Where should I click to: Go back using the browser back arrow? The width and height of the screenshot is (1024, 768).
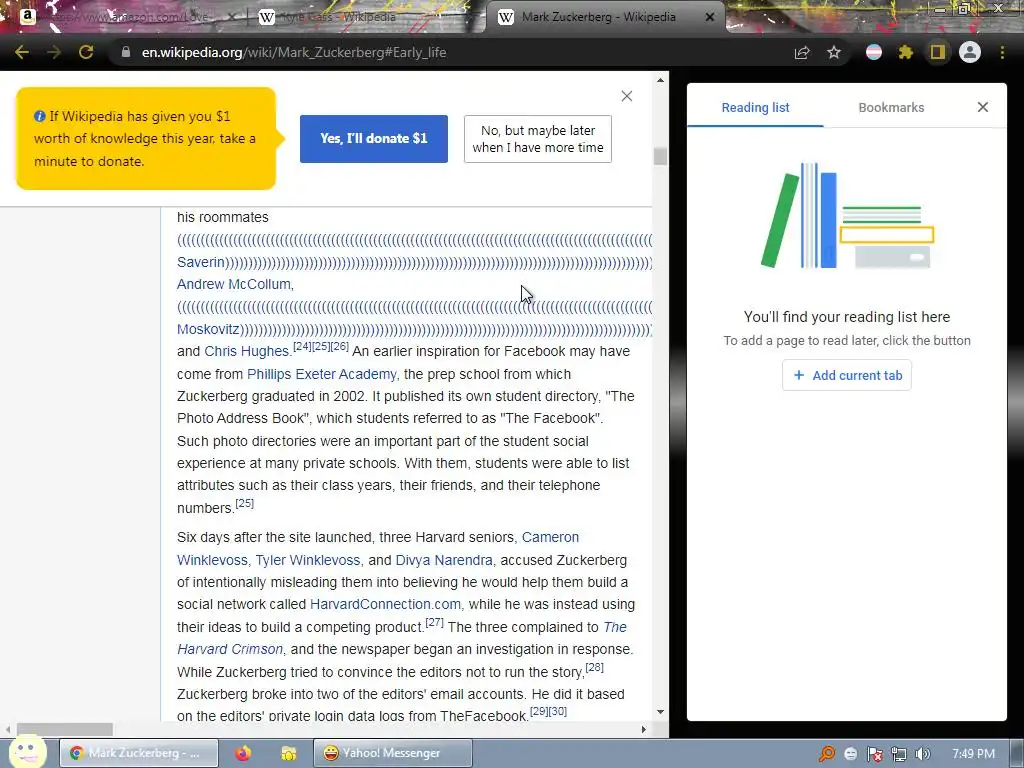click(22, 52)
